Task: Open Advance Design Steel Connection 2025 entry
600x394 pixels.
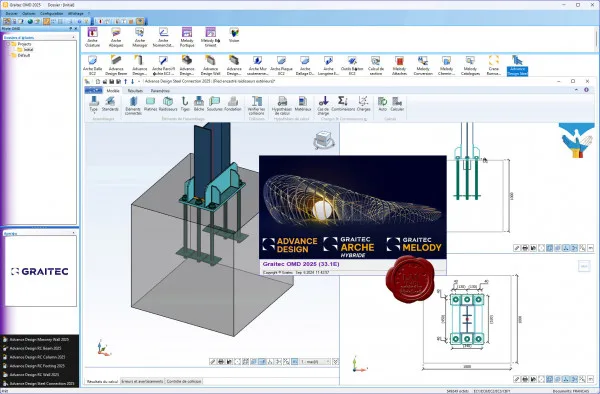Action: 39,383
